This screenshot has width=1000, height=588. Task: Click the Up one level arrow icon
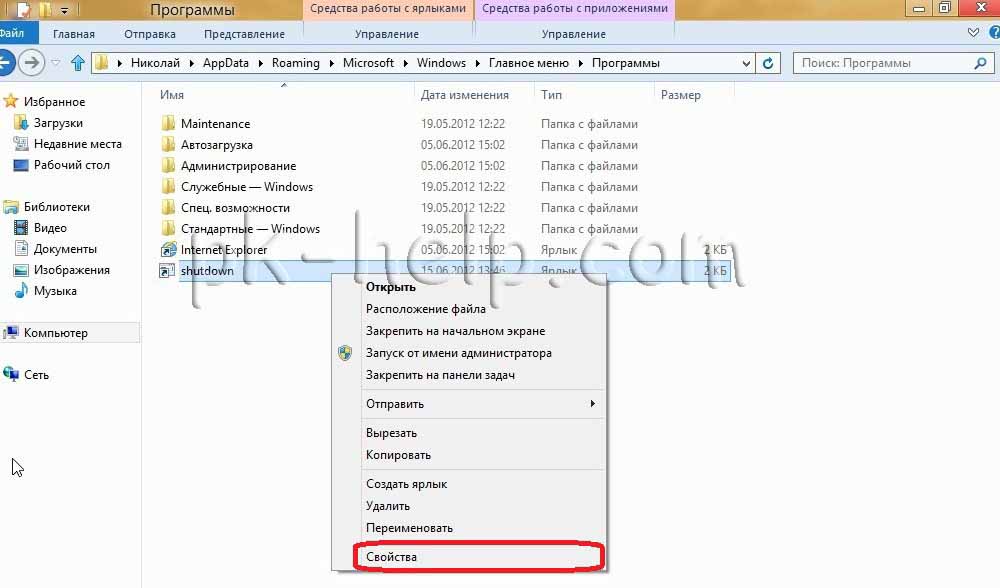pyautogui.click(x=77, y=63)
